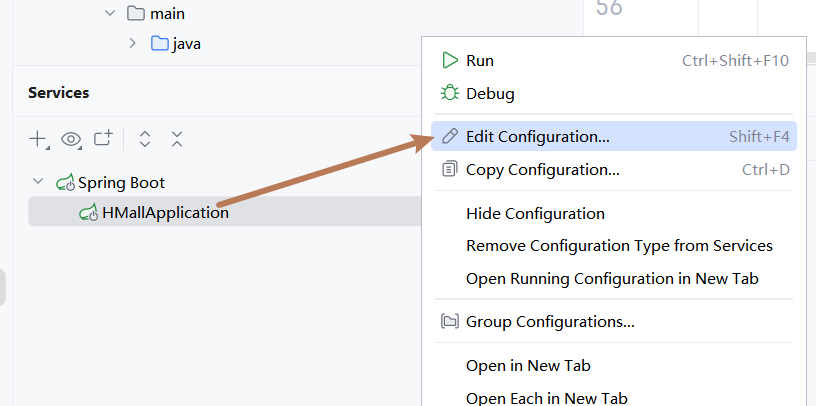Select the java folder in project tree
This screenshot has width=816, height=406.
click(186, 44)
